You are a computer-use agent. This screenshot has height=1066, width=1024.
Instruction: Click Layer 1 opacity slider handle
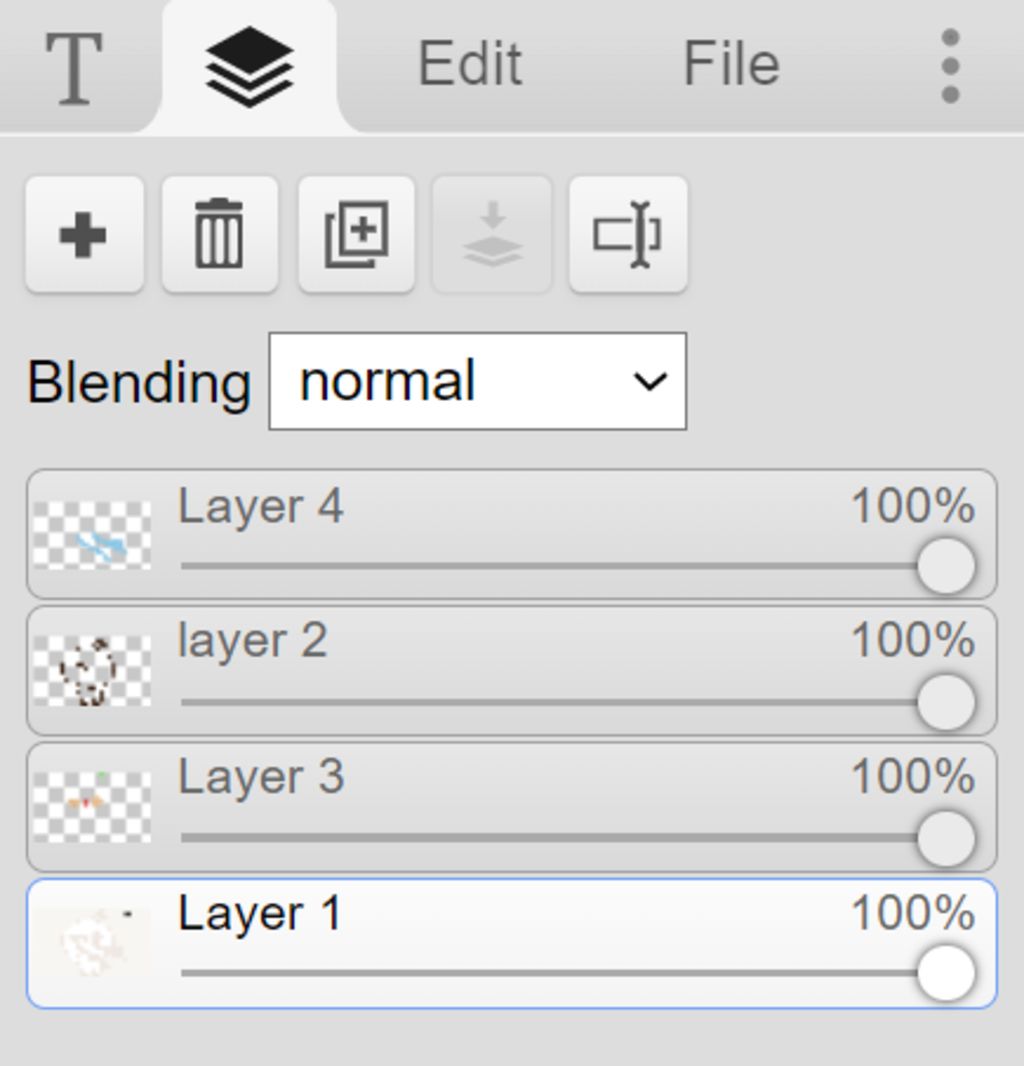point(945,972)
